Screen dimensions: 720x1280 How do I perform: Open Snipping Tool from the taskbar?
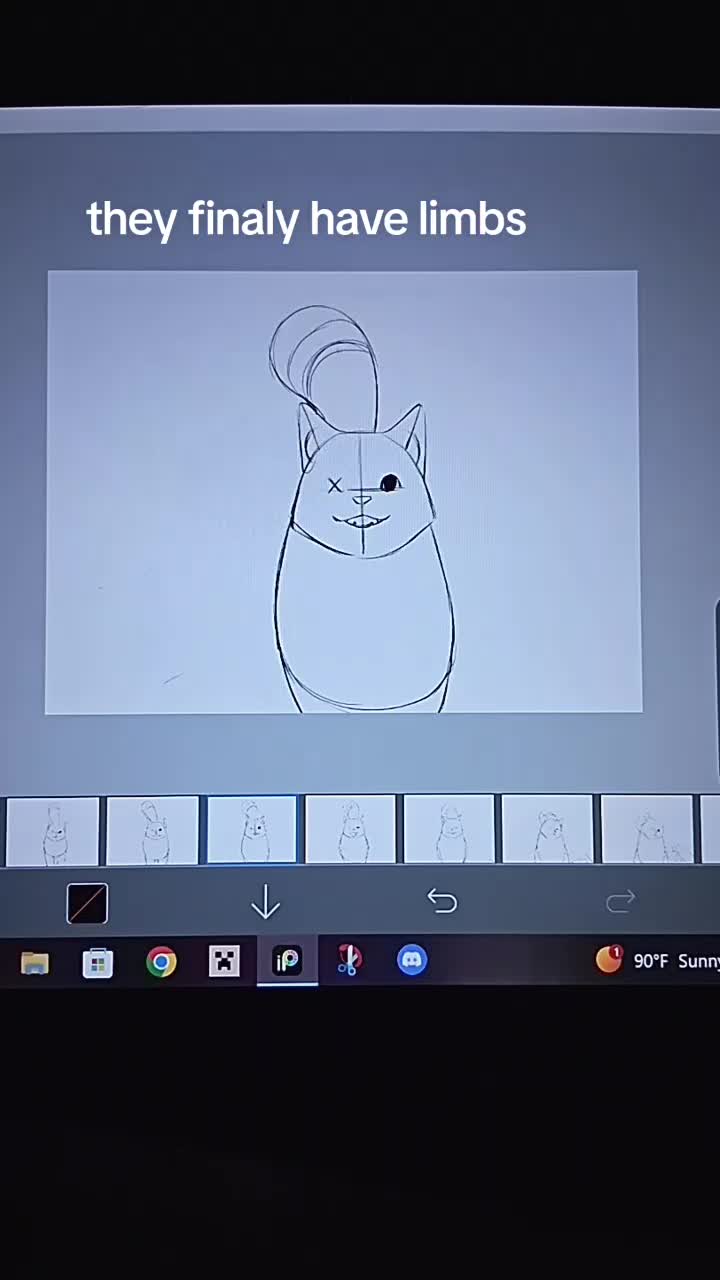349,960
